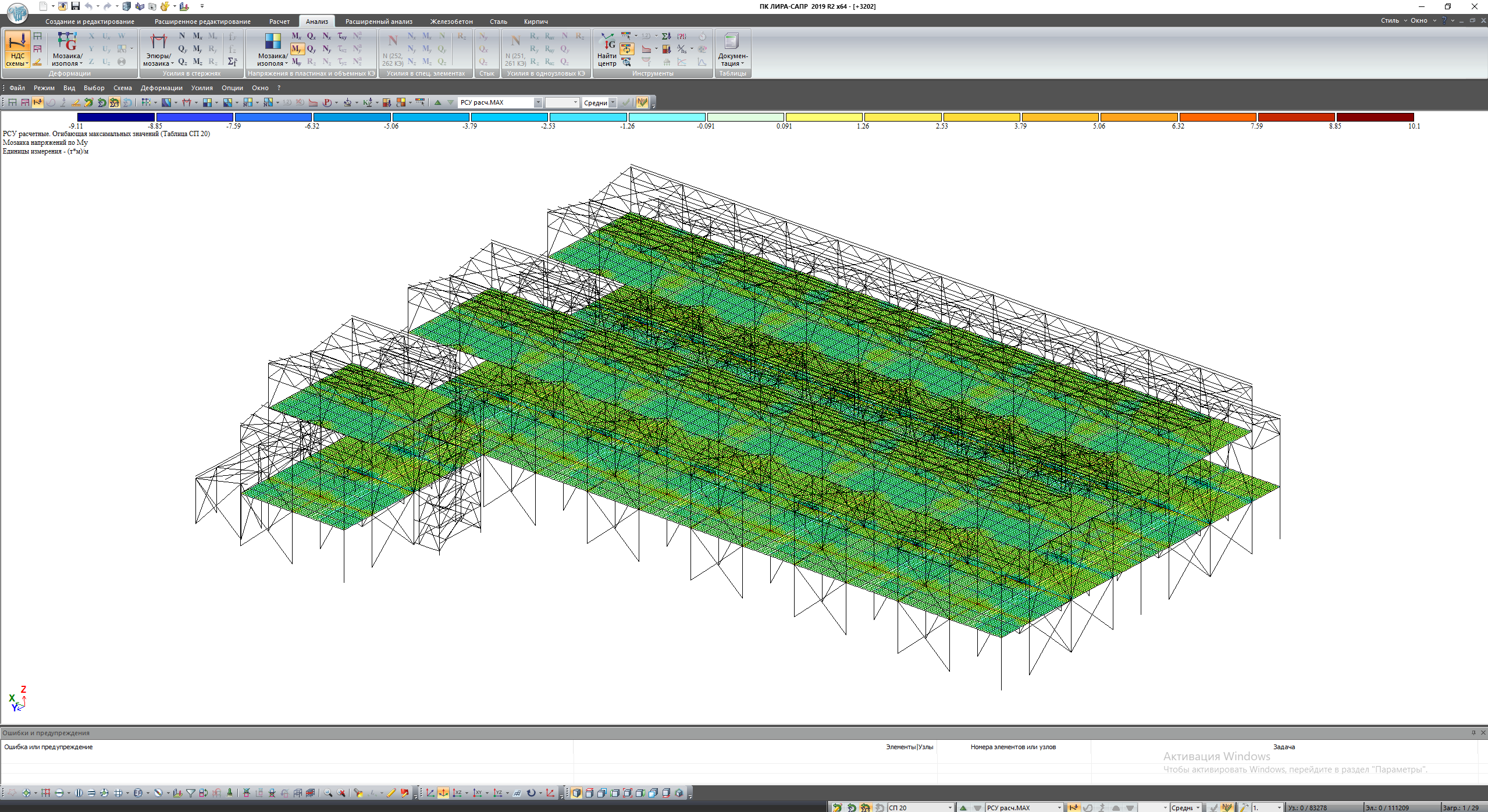Click the Qx shear stress icon
1488x812 pixels.
tap(311, 36)
